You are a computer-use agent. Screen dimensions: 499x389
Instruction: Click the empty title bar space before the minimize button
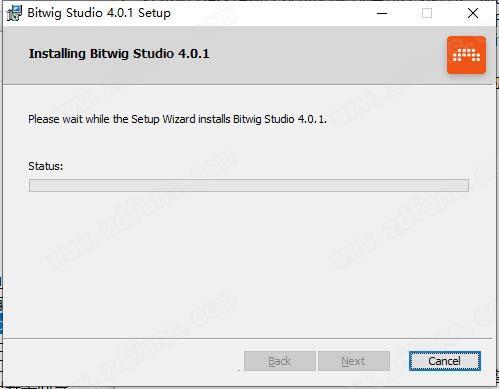tap(267, 13)
